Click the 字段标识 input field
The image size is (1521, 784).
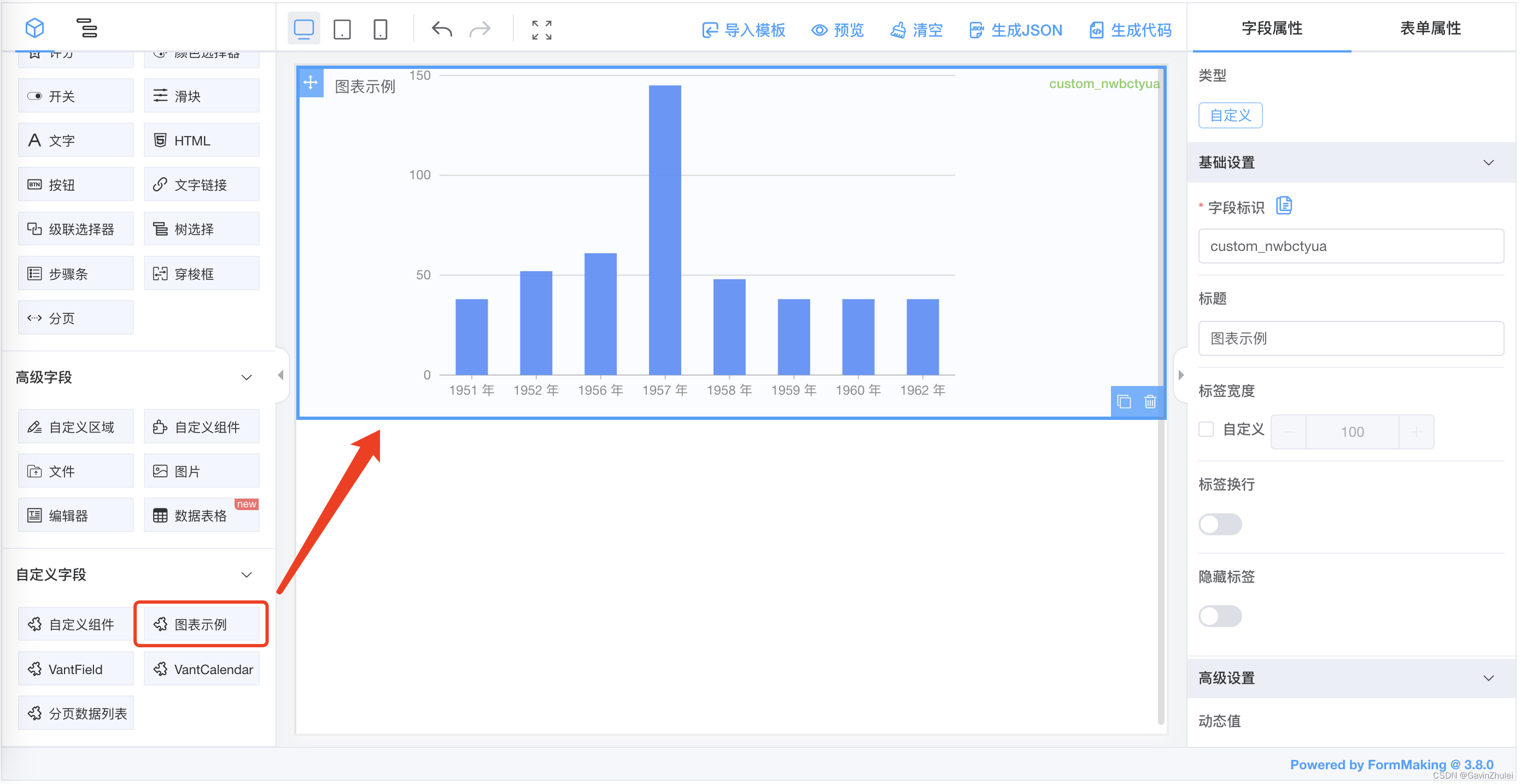pyautogui.click(x=1351, y=246)
